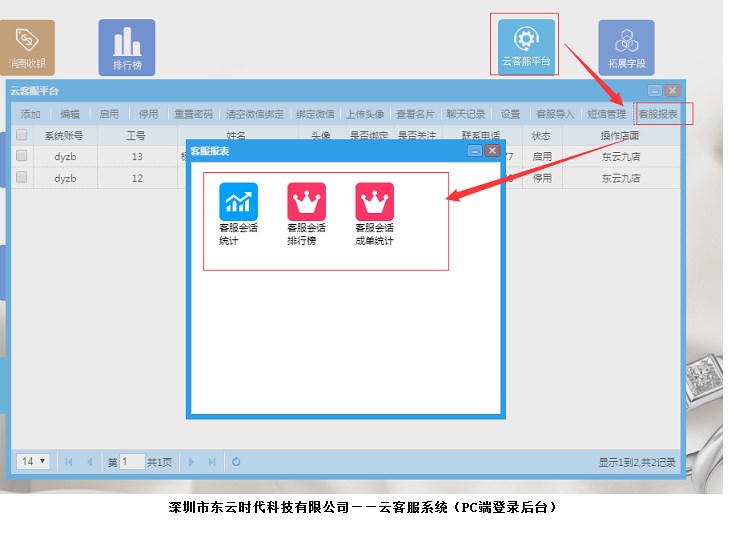Open 客服会话排行榜 crown icon

pyautogui.click(x=306, y=202)
